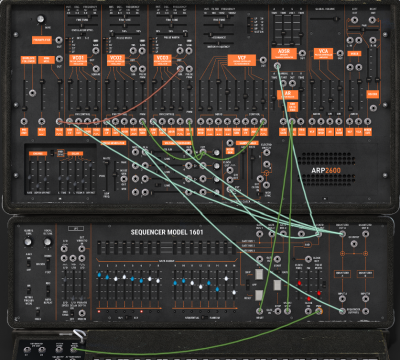This screenshot has height=360, width=400.
Task: Click the orange AR envelope label
Action: pos(287,95)
